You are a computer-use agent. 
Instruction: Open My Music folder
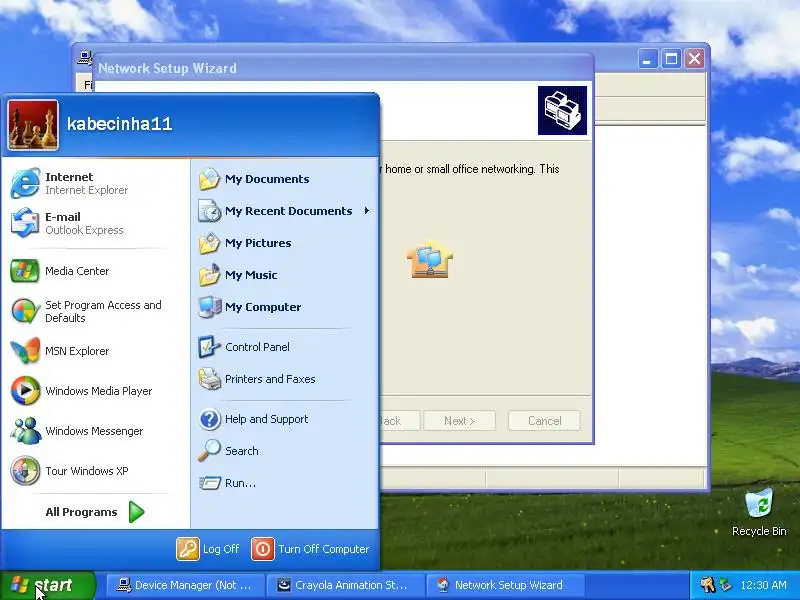(x=285, y=275)
